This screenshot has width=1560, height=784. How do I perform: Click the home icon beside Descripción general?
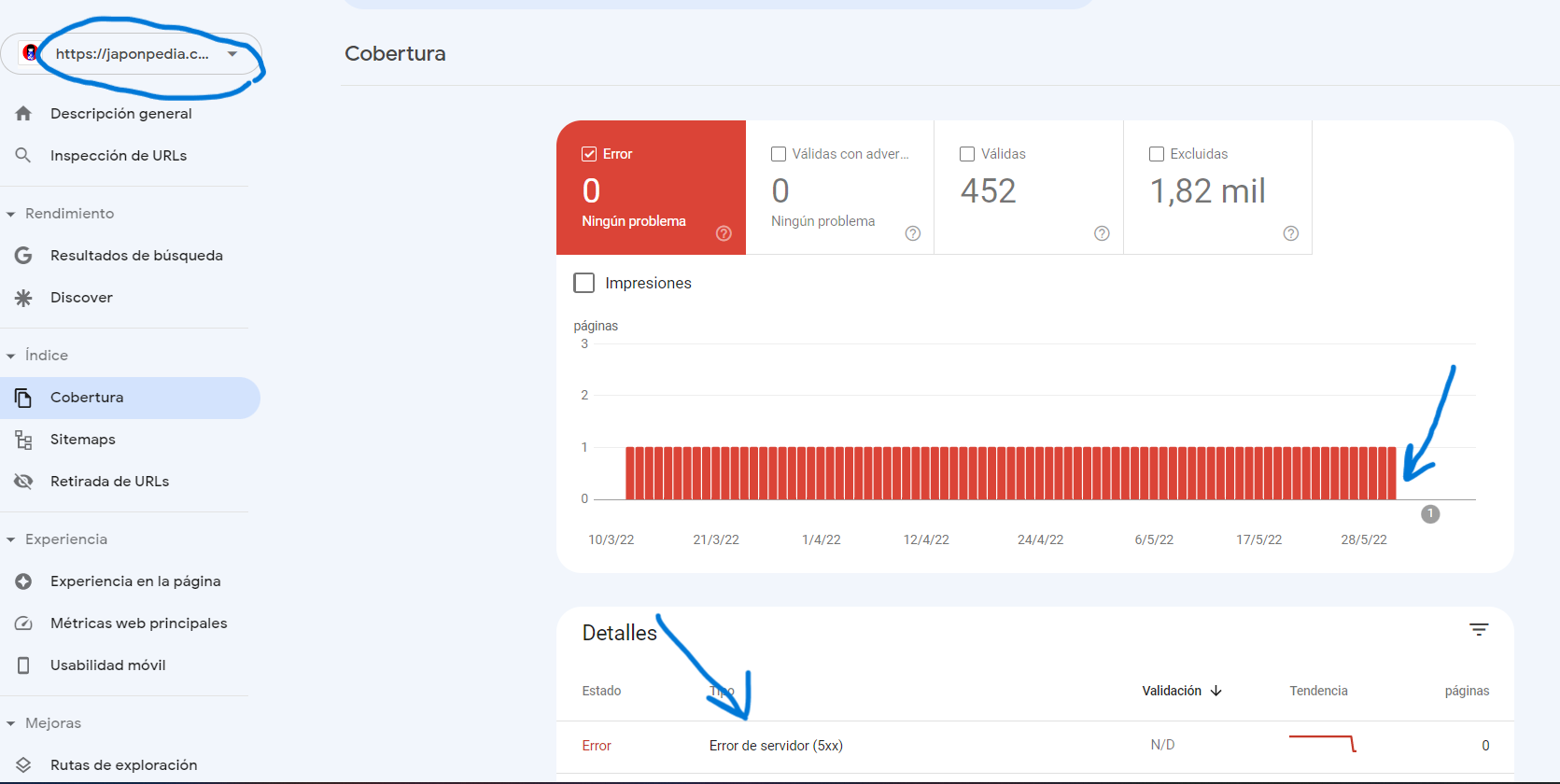[23, 113]
